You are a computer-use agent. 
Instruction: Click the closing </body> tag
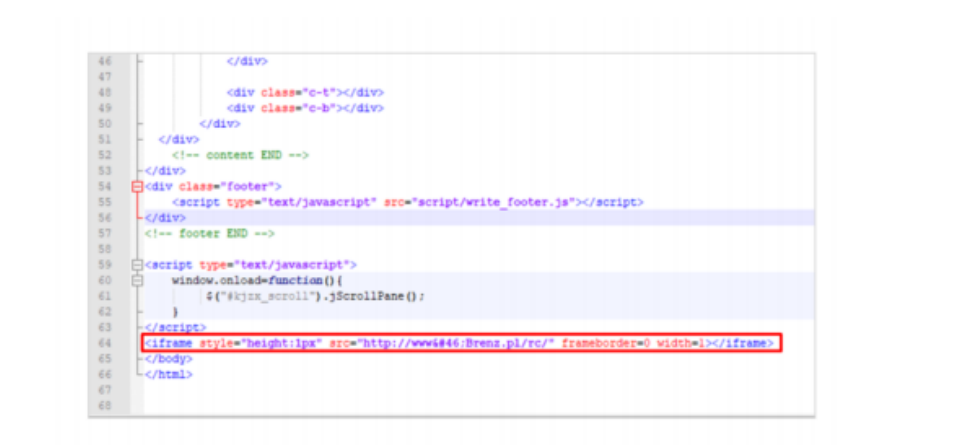tap(169, 359)
